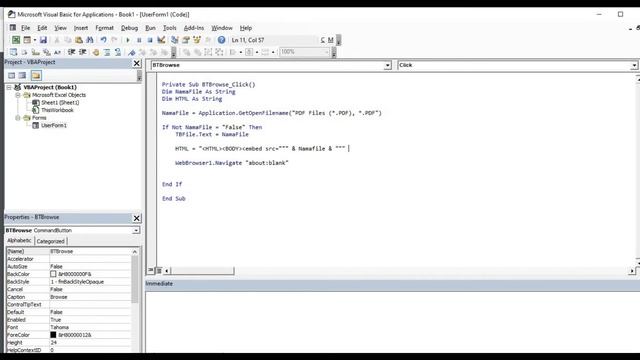Run the Sub with the play icon
The height and width of the screenshot is (360, 640).
tap(128, 40)
